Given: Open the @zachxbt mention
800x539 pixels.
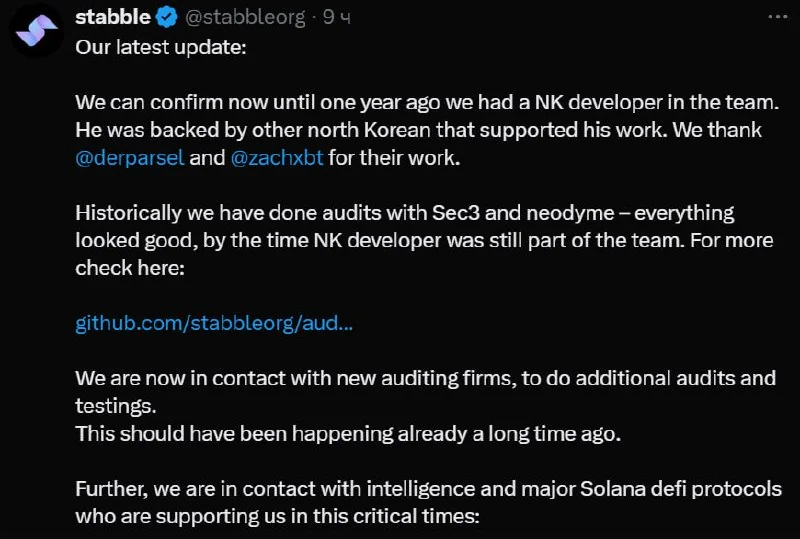Looking at the screenshot, I should coord(277,158).
